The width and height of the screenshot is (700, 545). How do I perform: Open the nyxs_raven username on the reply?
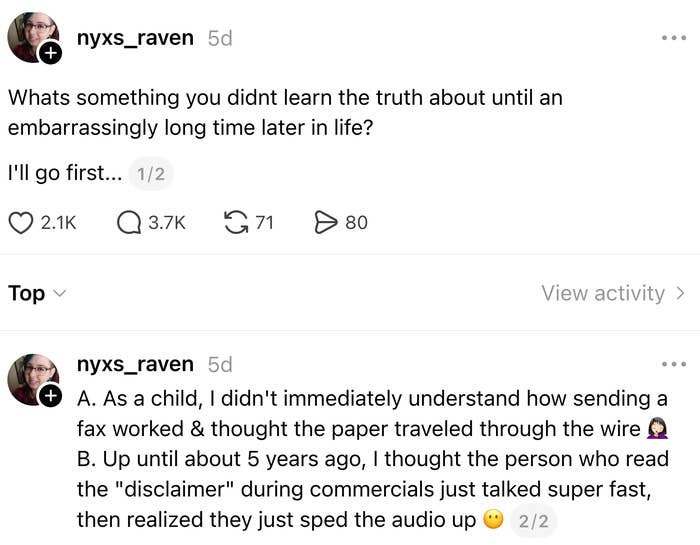[135, 364]
